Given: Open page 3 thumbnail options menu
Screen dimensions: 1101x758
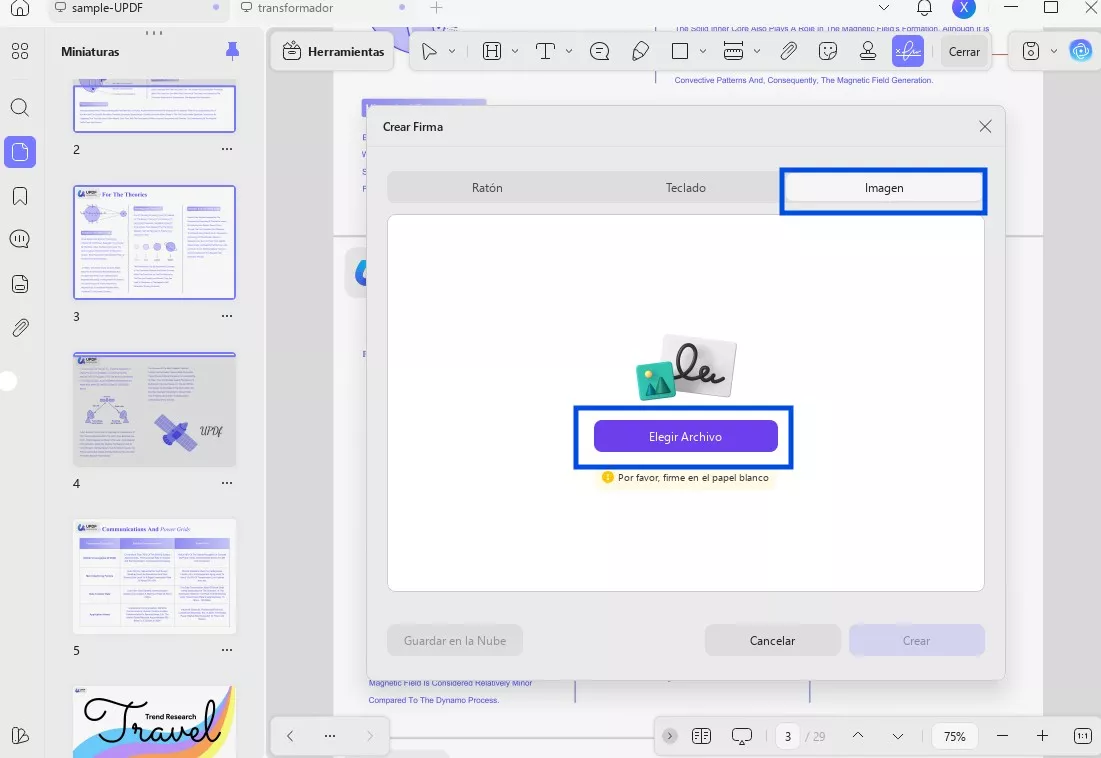Looking at the screenshot, I should click(227, 316).
